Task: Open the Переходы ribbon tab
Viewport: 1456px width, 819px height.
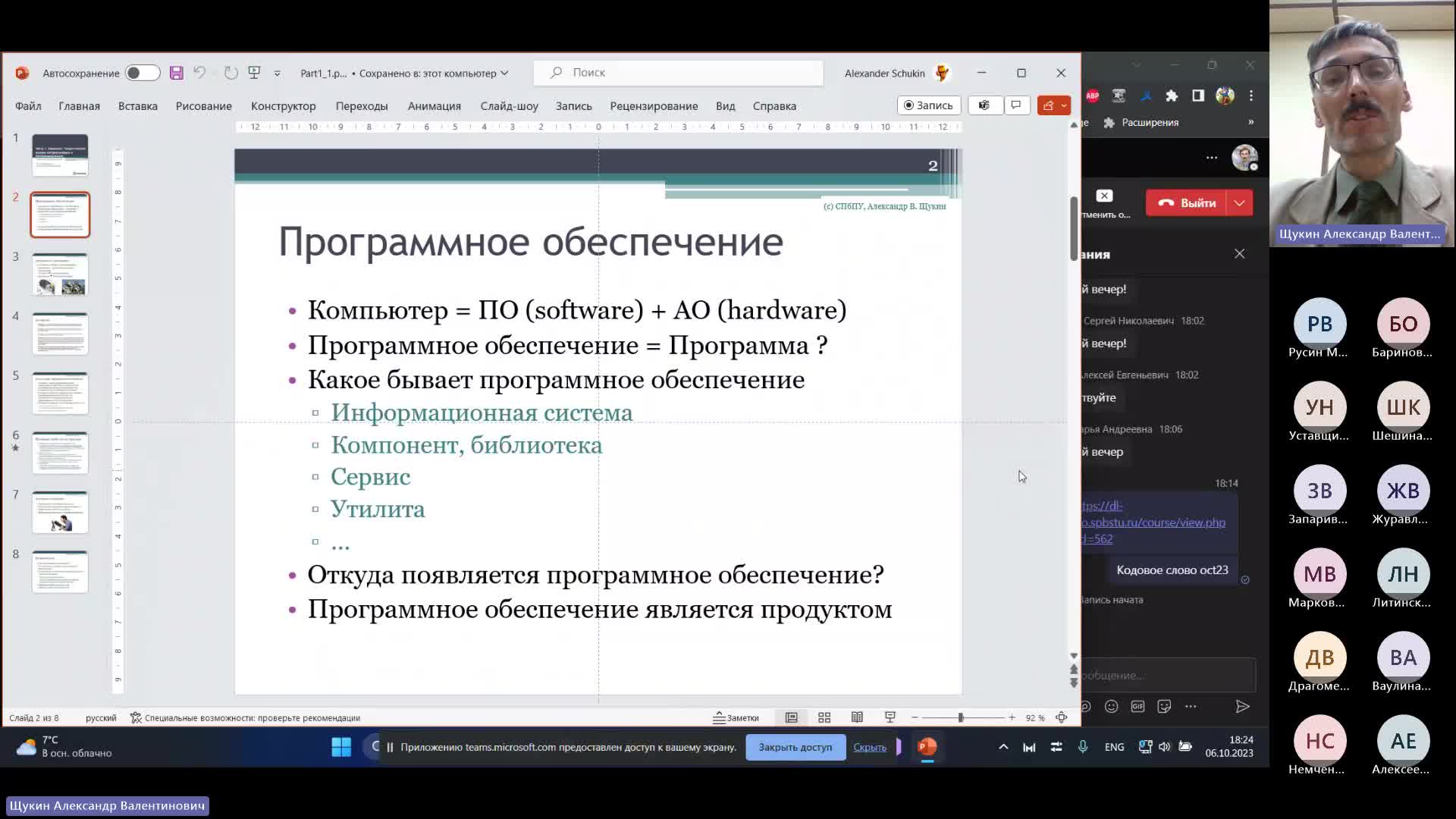Action: click(362, 106)
